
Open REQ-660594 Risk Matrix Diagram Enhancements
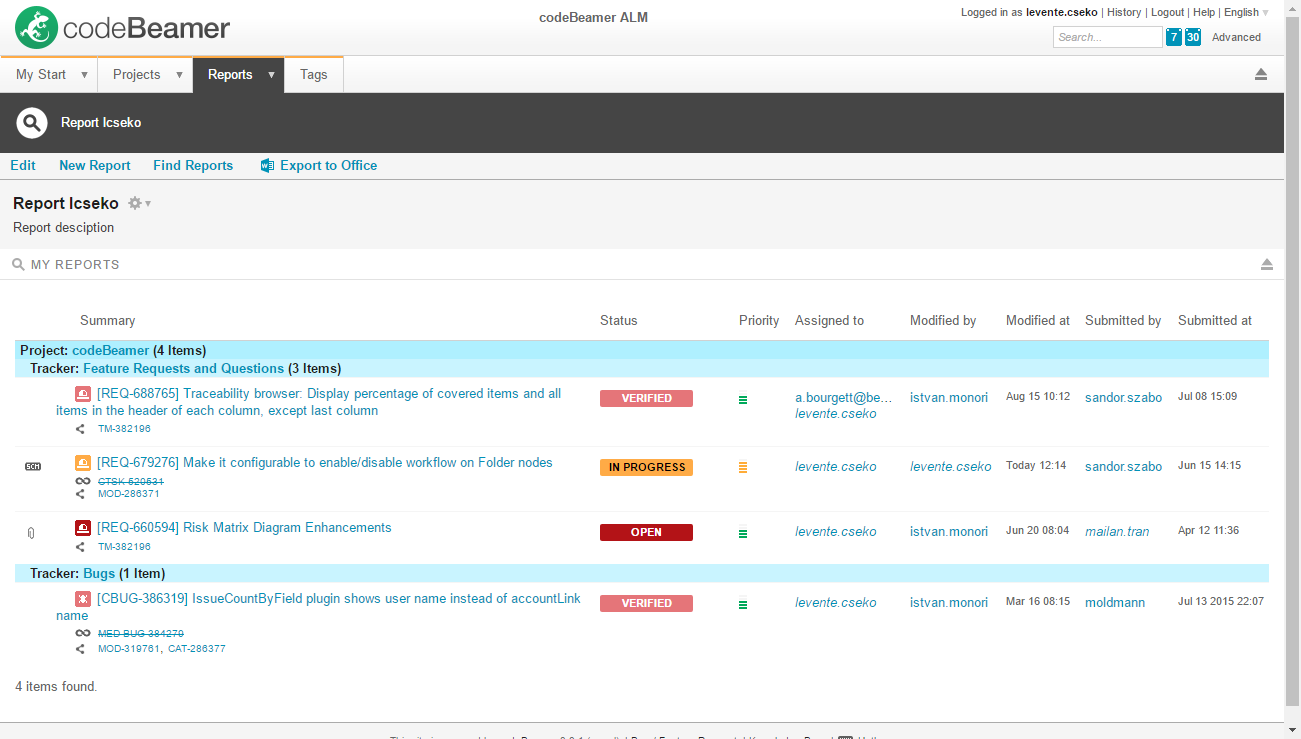click(x=244, y=528)
